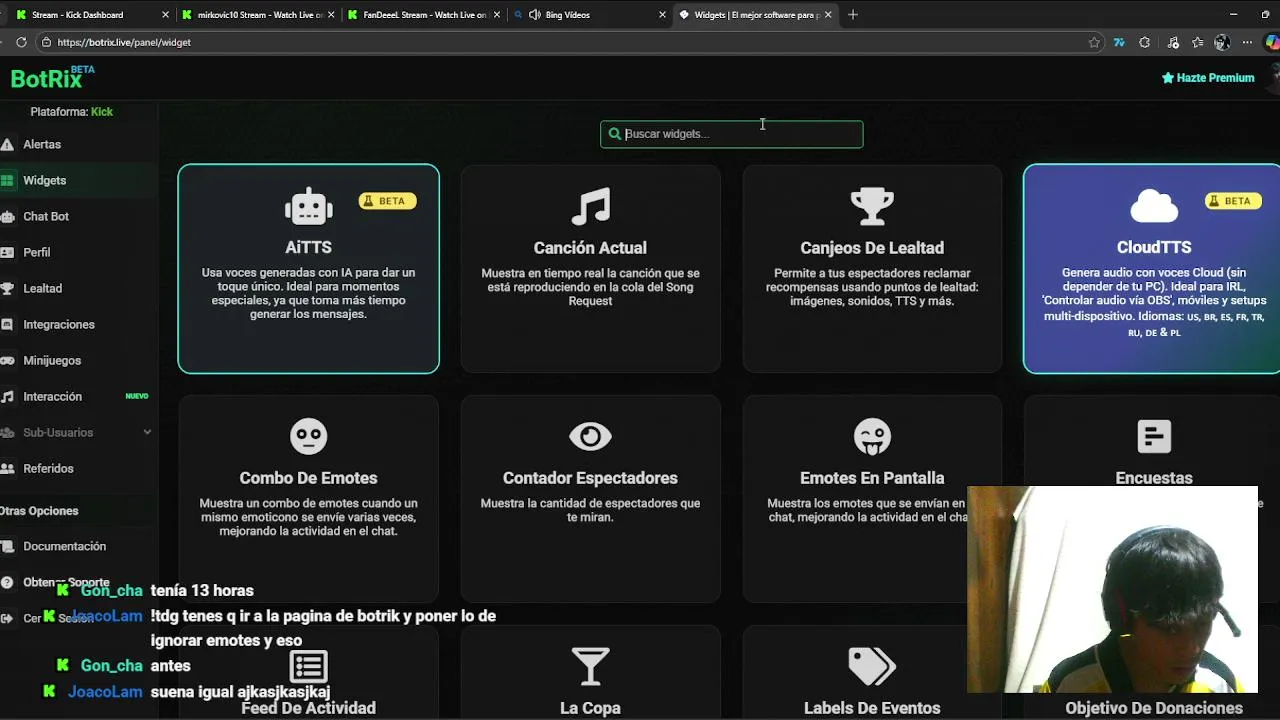Image resolution: width=1280 pixels, height=720 pixels.
Task: Open the browser settings and more menu
Action: pyautogui.click(x=1247, y=42)
